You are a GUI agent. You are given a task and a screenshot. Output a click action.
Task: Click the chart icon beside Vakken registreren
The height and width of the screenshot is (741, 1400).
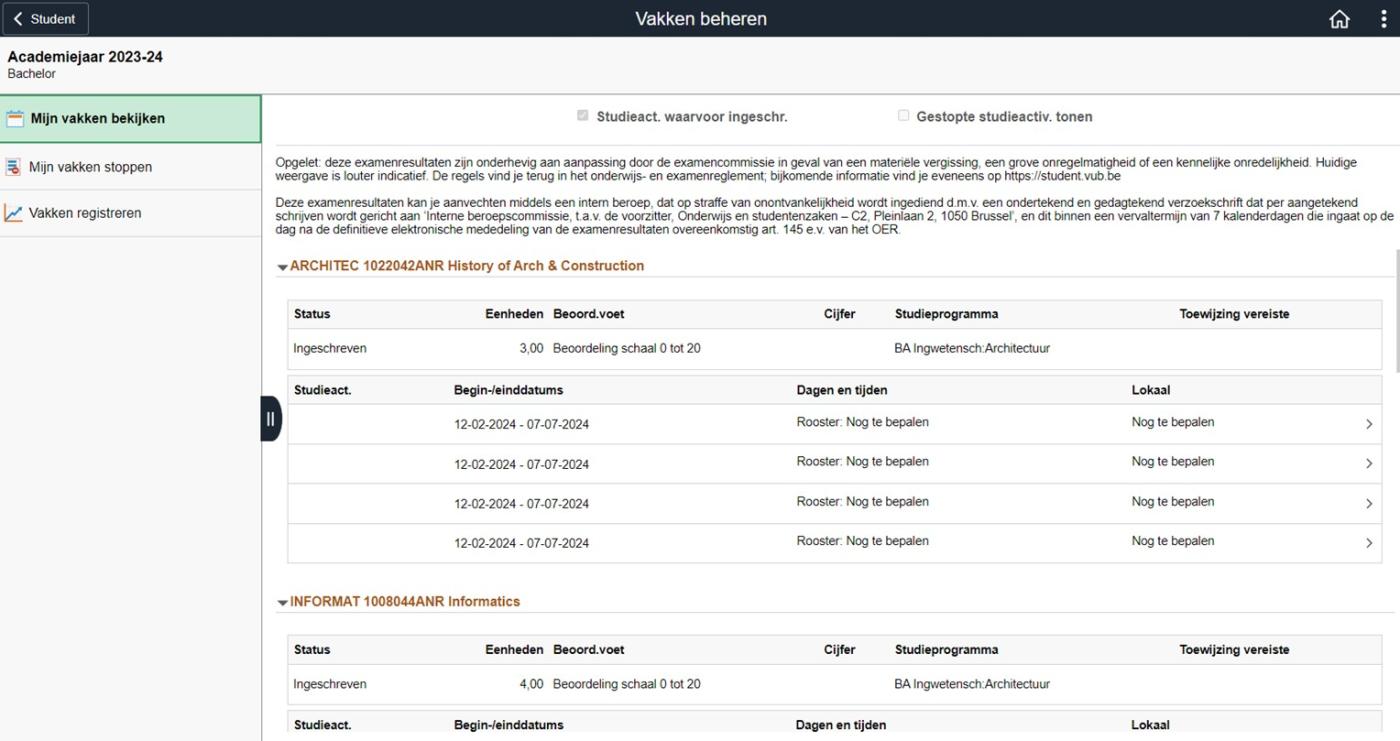(13, 213)
